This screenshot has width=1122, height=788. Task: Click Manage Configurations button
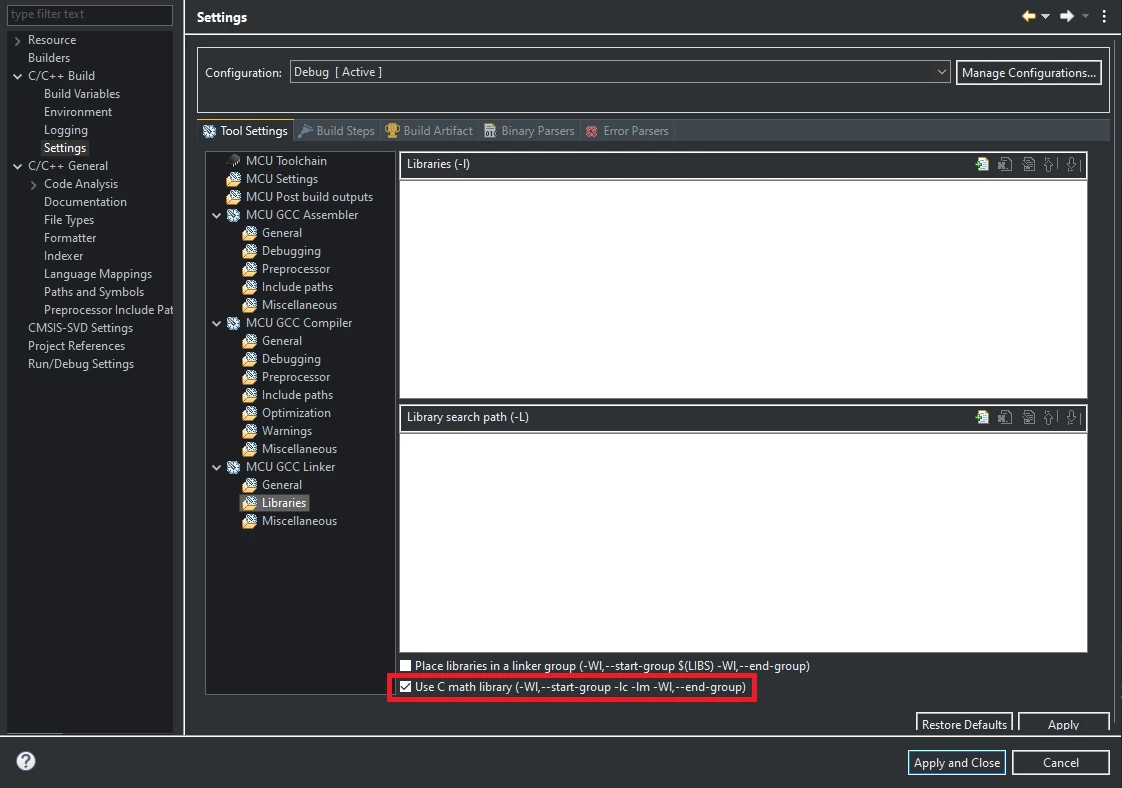1028,72
